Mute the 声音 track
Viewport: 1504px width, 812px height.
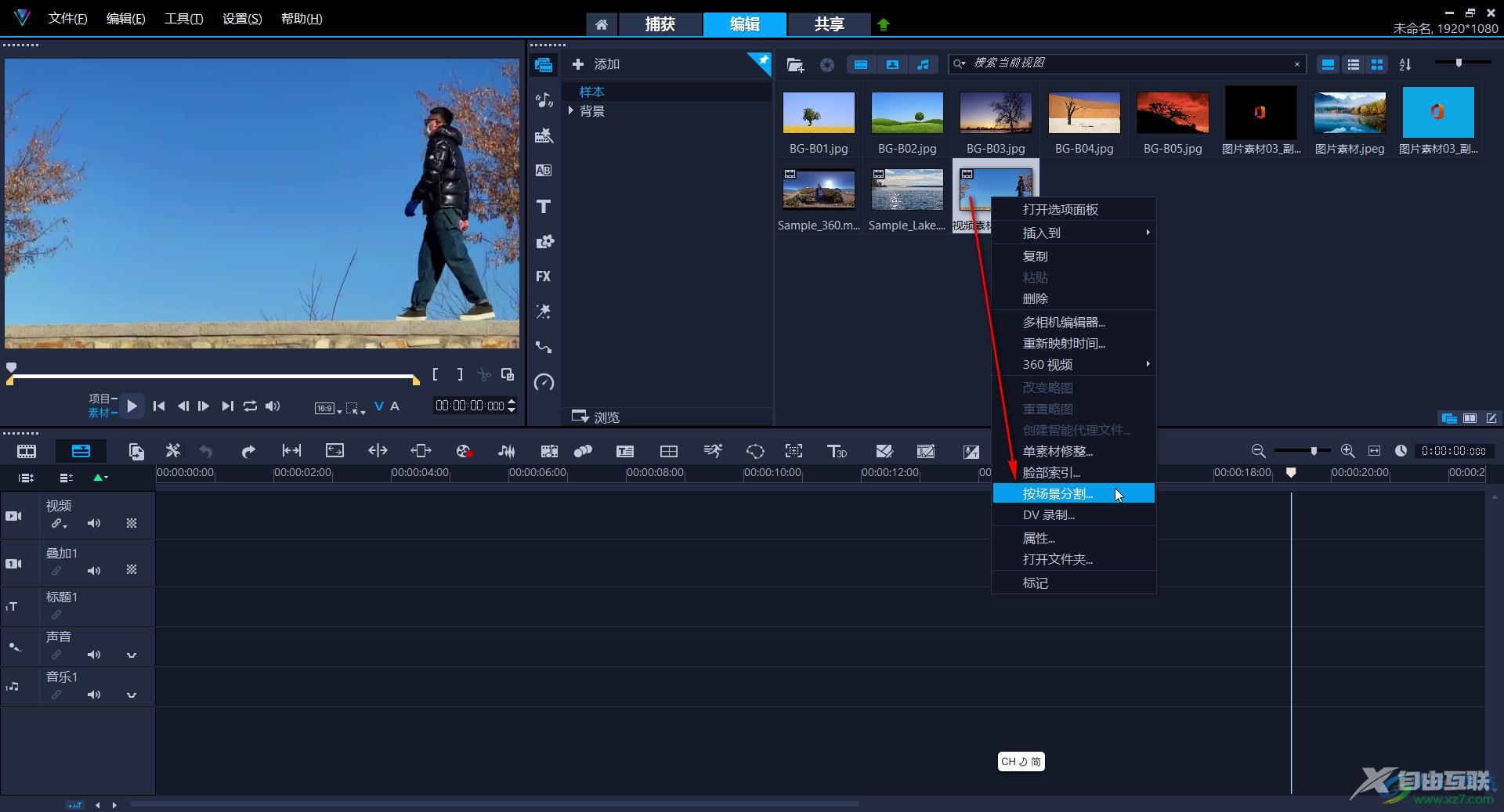pos(94,655)
